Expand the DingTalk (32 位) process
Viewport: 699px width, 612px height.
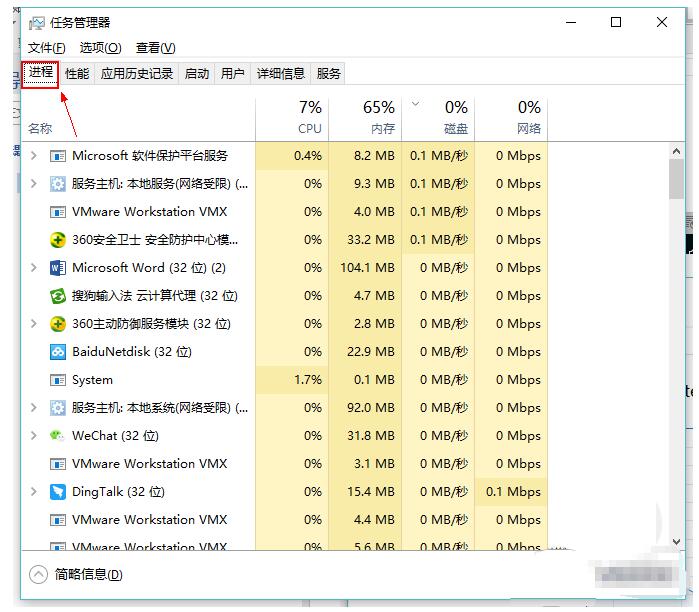pos(34,492)
